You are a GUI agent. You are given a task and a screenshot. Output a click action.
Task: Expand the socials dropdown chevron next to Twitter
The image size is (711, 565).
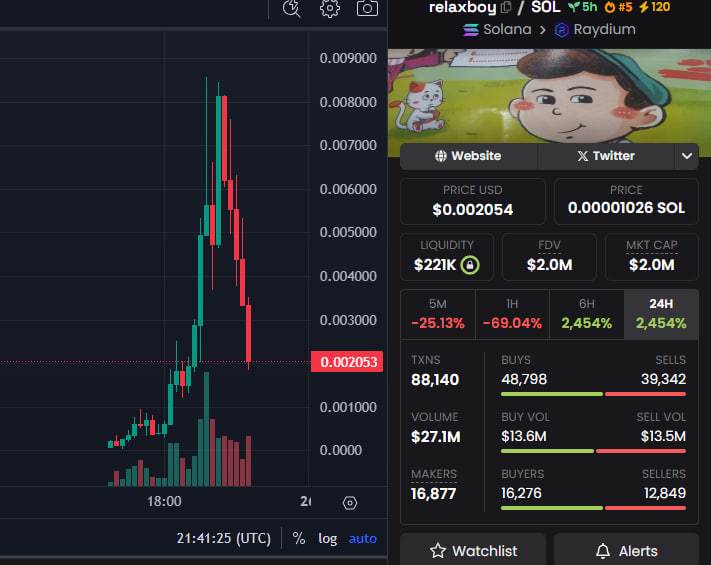tap(686, 156)
